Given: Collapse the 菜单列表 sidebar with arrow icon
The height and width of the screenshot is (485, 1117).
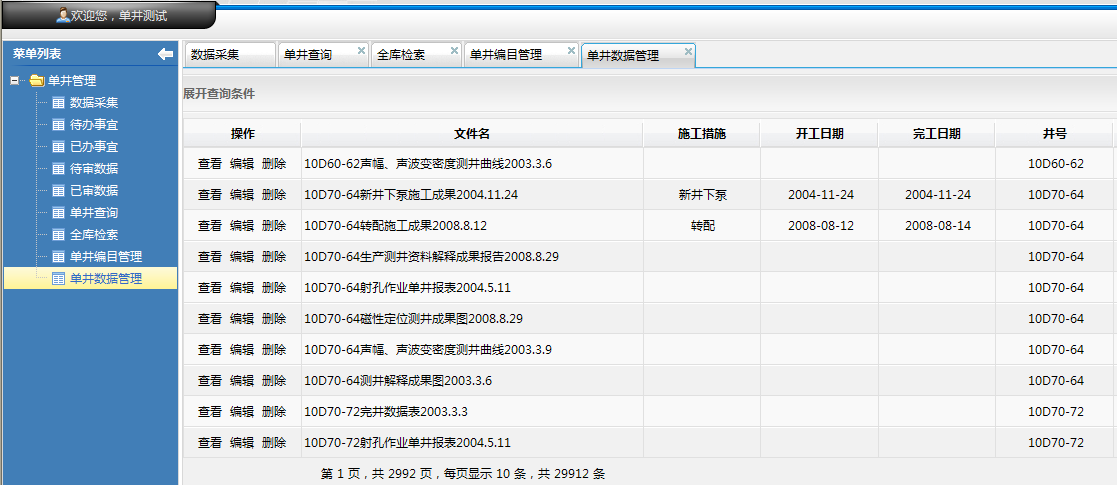Looking at the screenshot, I should 165,54.
